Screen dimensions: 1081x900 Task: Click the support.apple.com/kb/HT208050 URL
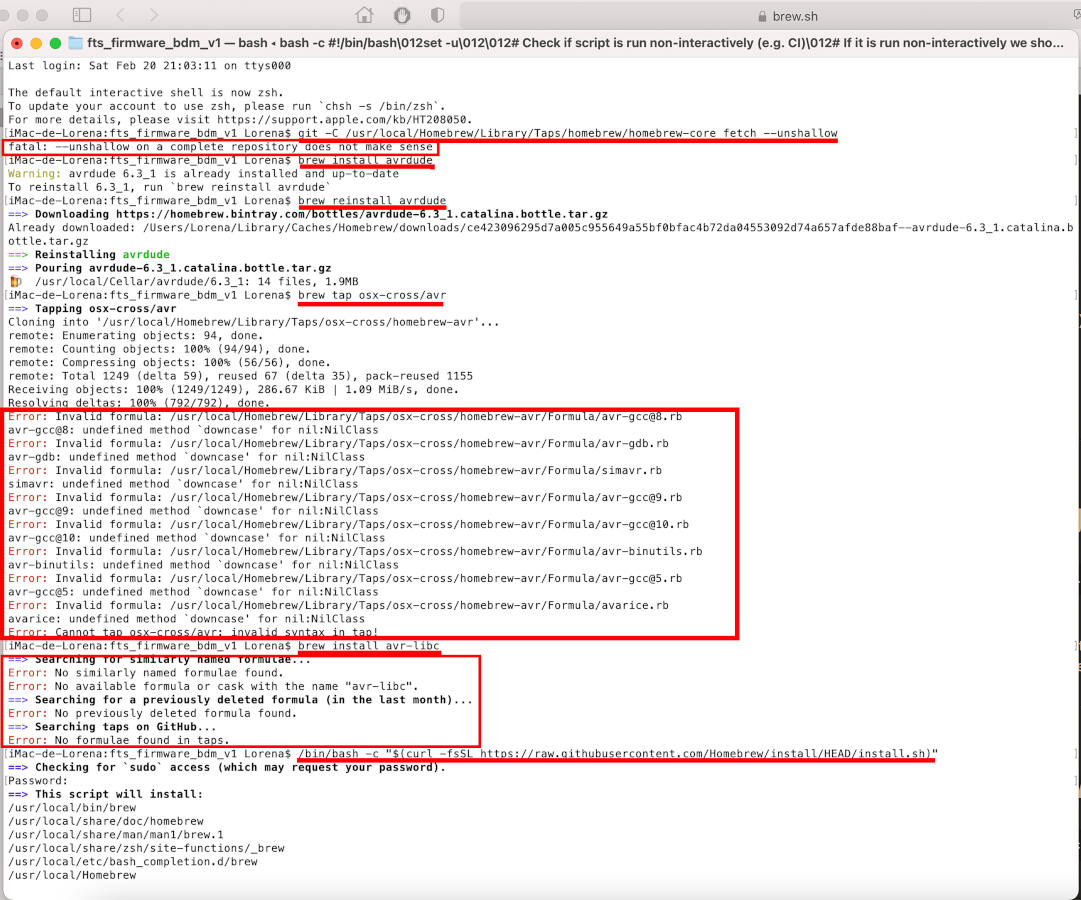coord(345,119)
